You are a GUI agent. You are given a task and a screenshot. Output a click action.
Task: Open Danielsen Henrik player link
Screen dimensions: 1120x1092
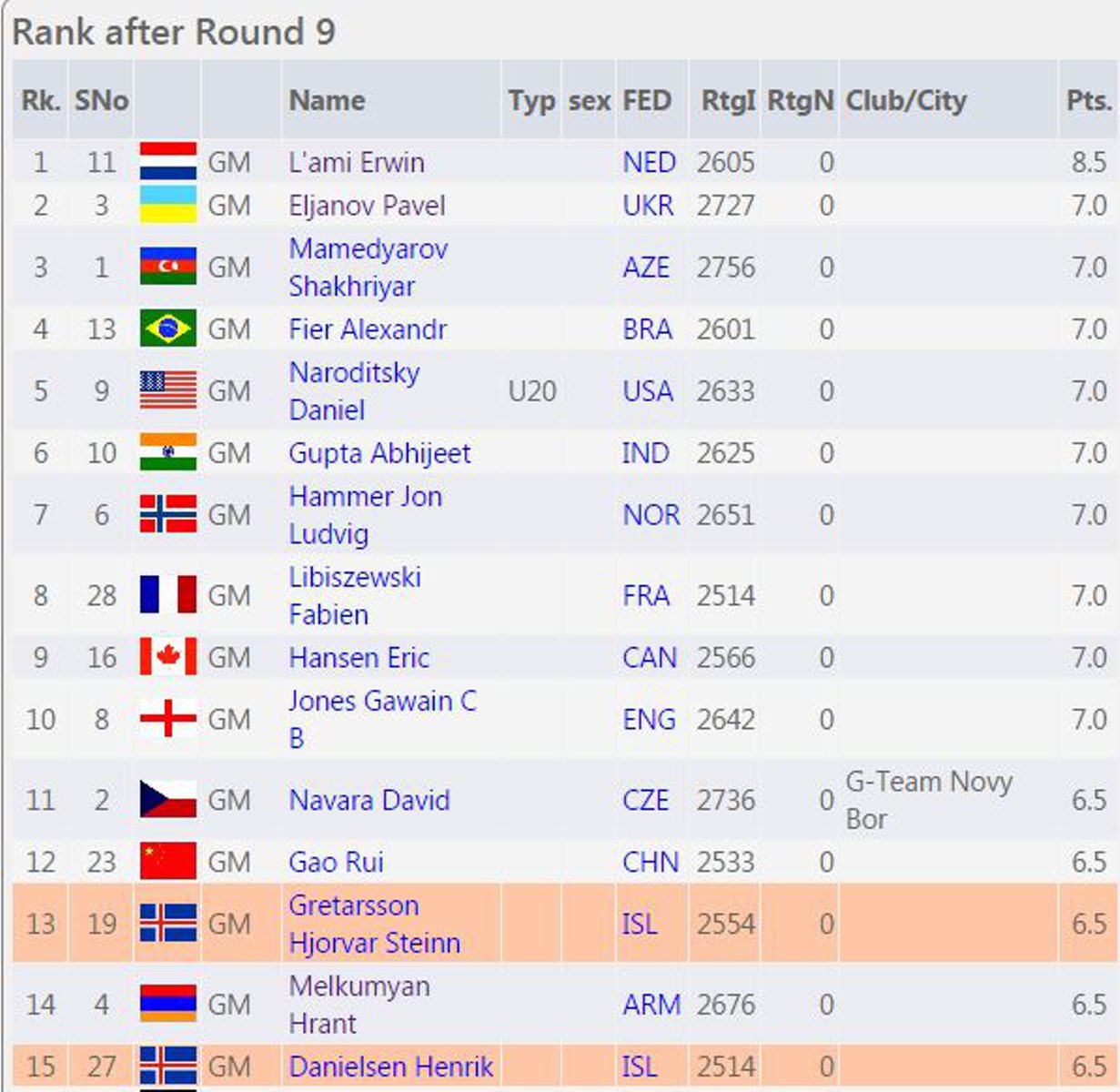390,1067
